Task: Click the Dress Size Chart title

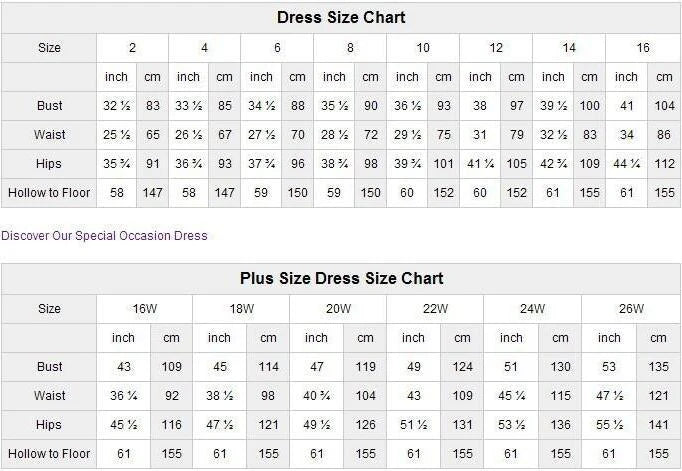Action: pyautogui.click(x=341, y=18)
